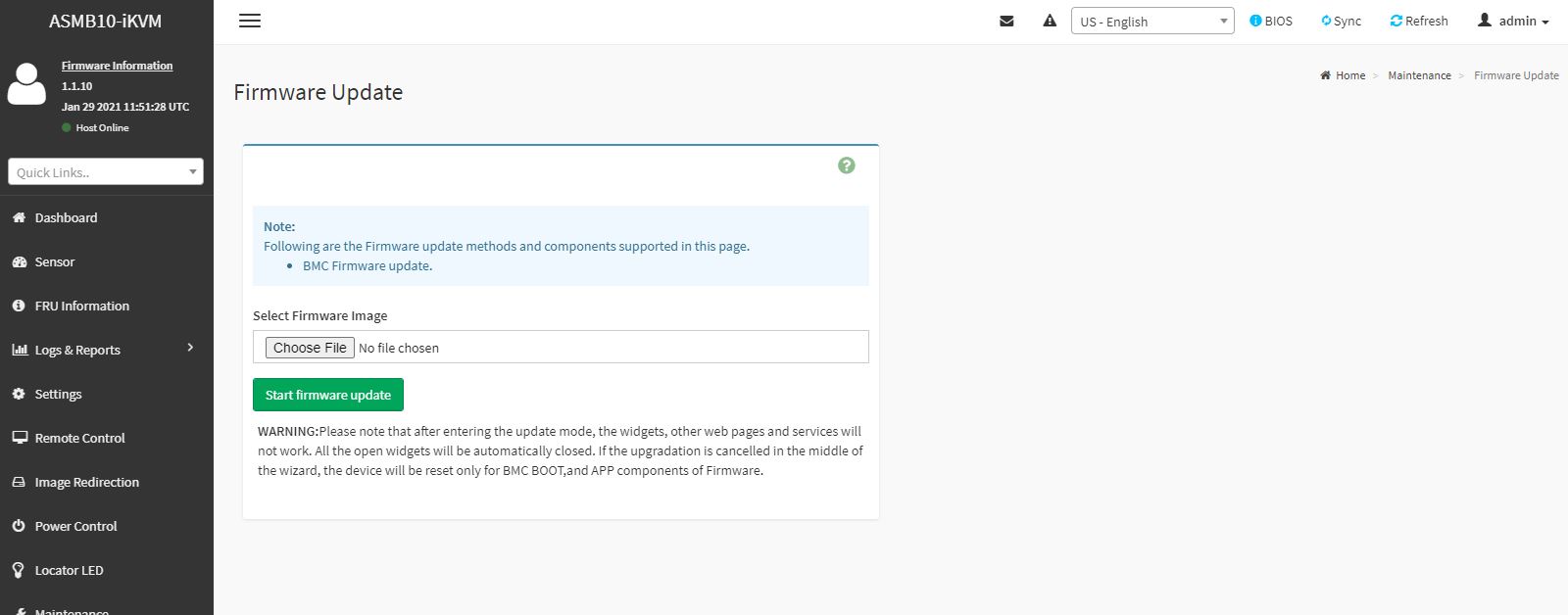The height and width of the screenshot is (615, 1568).
Task: Open the Firmware Information link
Action: click(117, 66)
